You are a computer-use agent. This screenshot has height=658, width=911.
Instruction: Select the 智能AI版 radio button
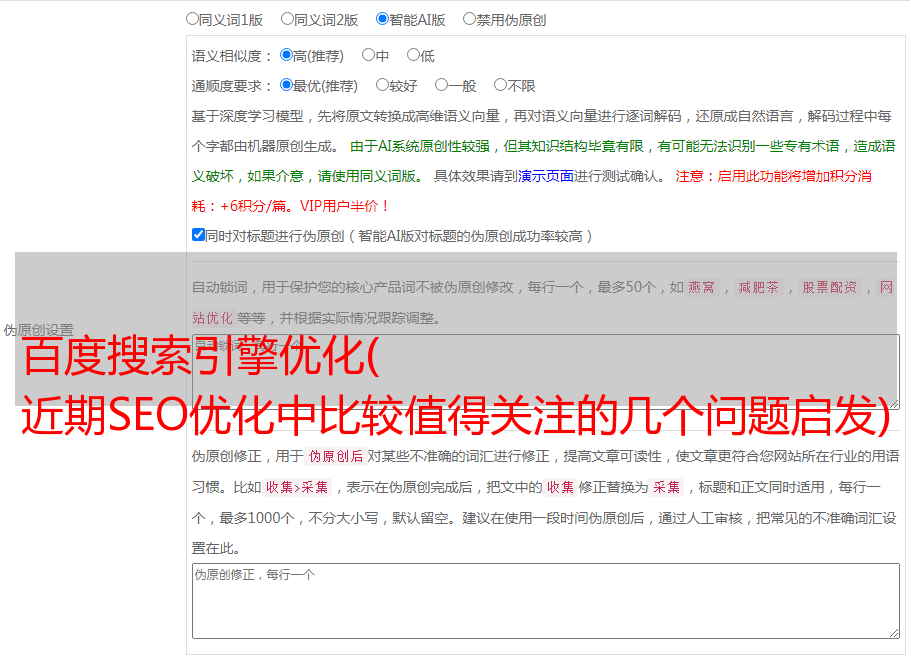coord(382,19)
